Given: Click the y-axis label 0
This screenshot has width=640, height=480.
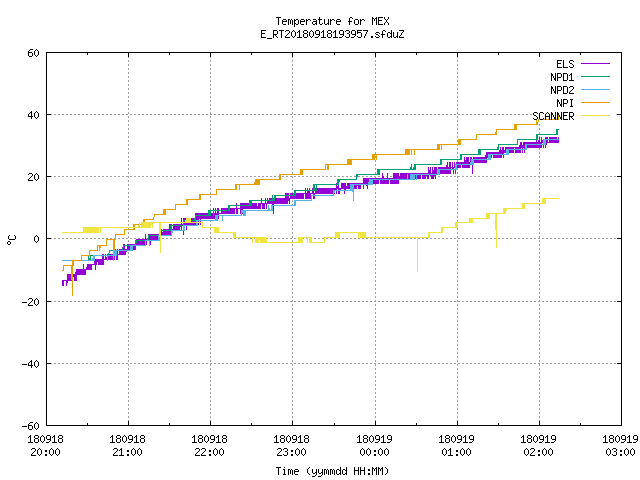Looking at the screenshot, I should coord(36,239).
